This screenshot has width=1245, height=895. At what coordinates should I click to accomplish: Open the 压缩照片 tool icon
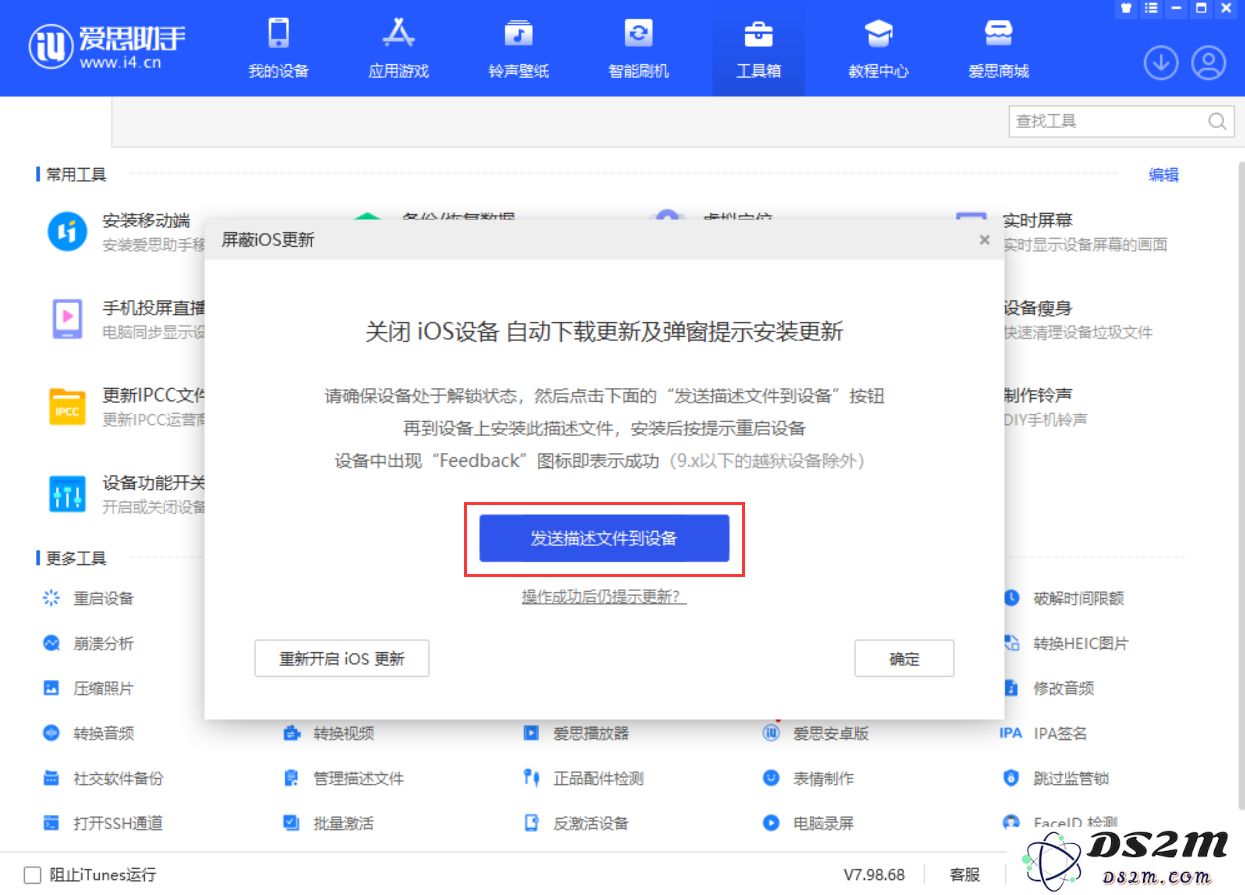coord(51,688)
